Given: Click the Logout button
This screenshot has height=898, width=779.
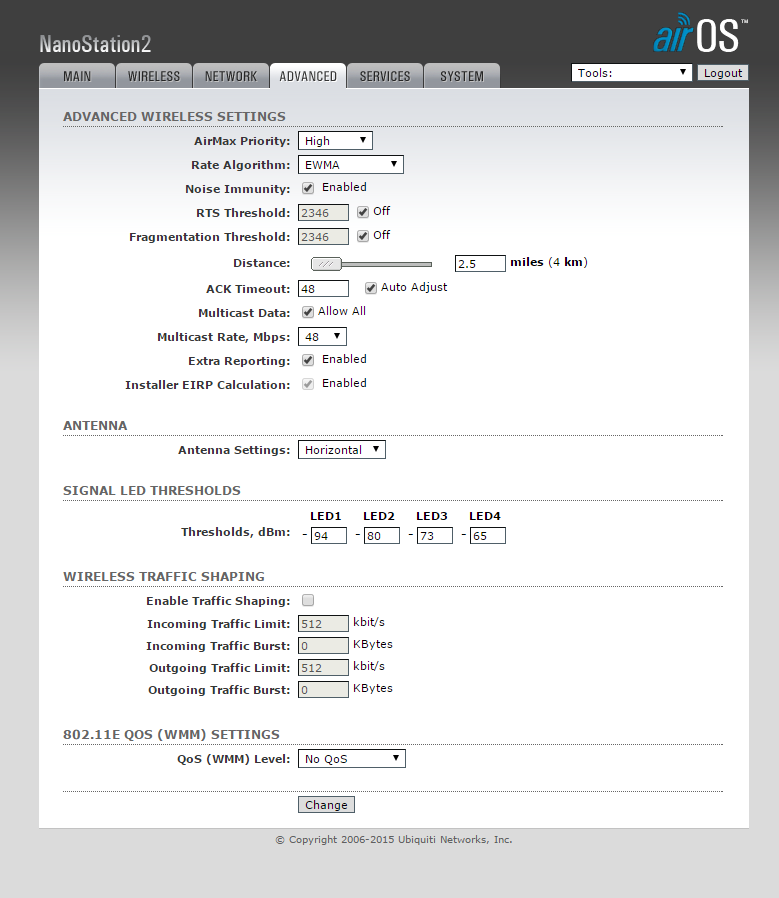Looking at the screenshot, I should (x=722, y=73).
